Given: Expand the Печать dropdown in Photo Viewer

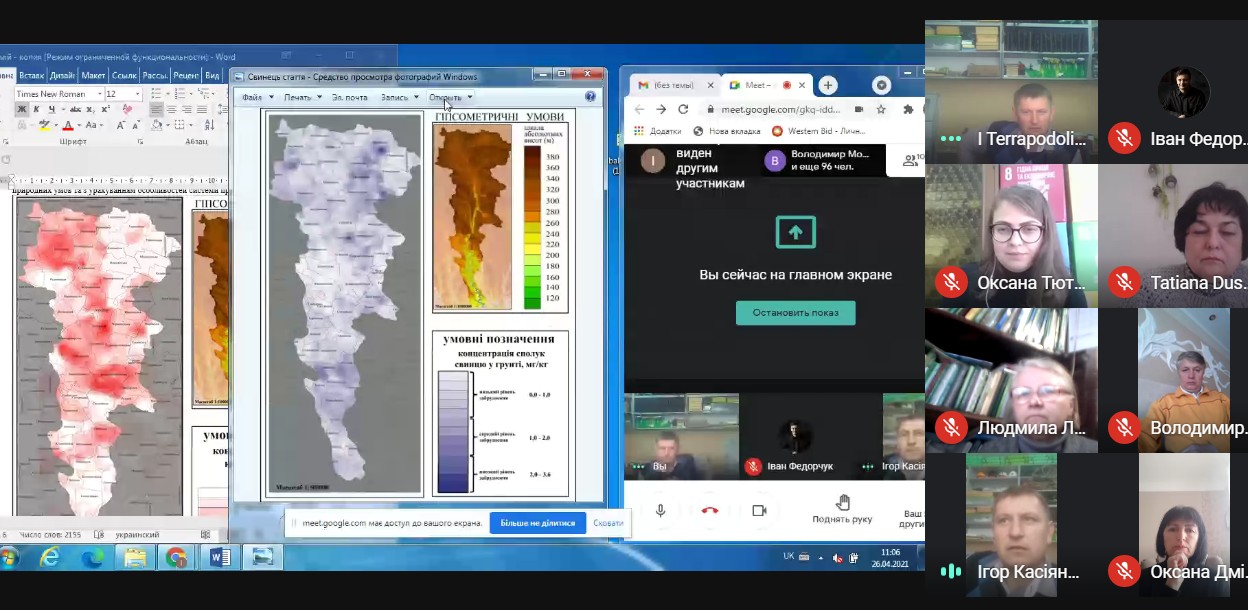Looking at the screenshot, I should (302, 97).
